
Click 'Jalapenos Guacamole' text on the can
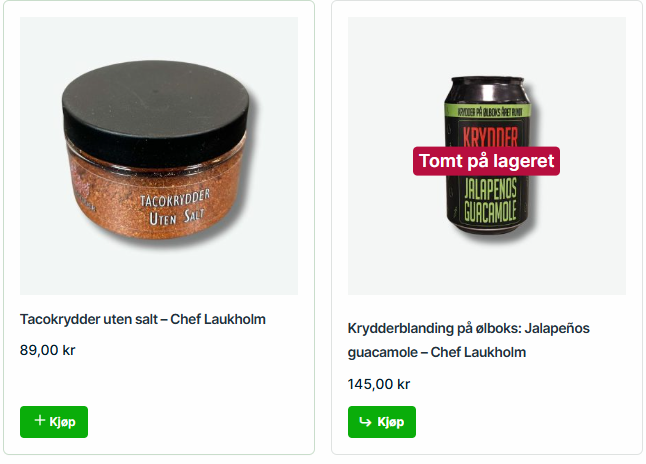tap(490, 201)
